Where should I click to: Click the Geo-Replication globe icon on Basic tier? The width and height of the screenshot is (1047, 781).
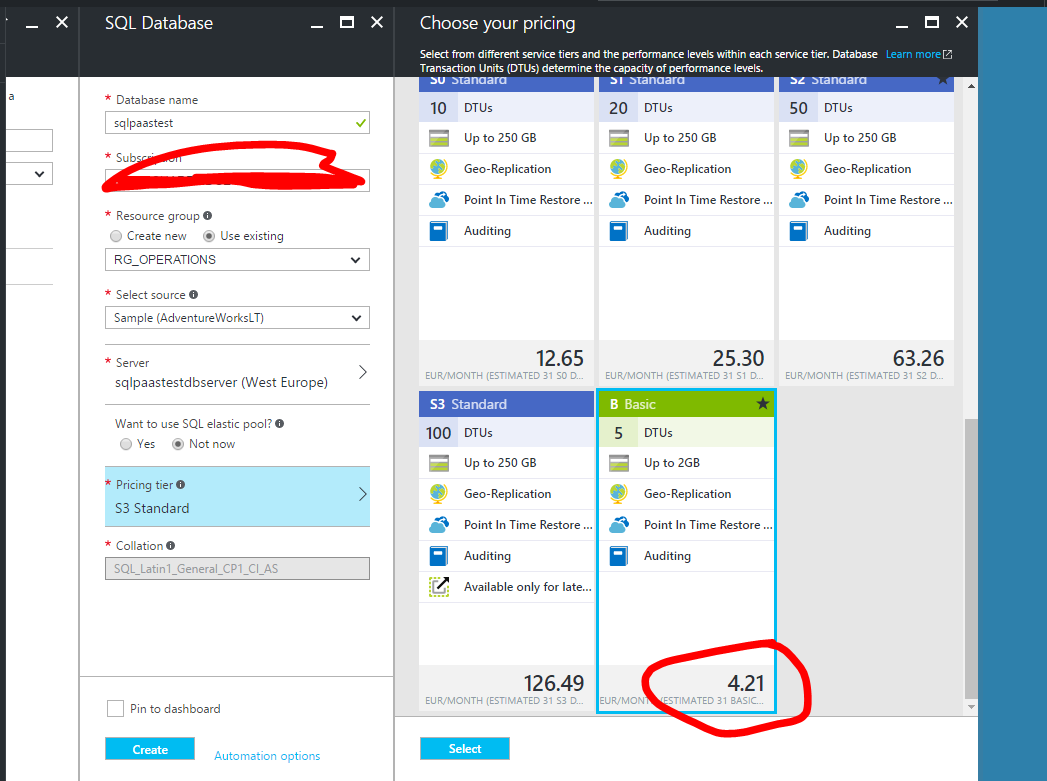pos(618,493)
